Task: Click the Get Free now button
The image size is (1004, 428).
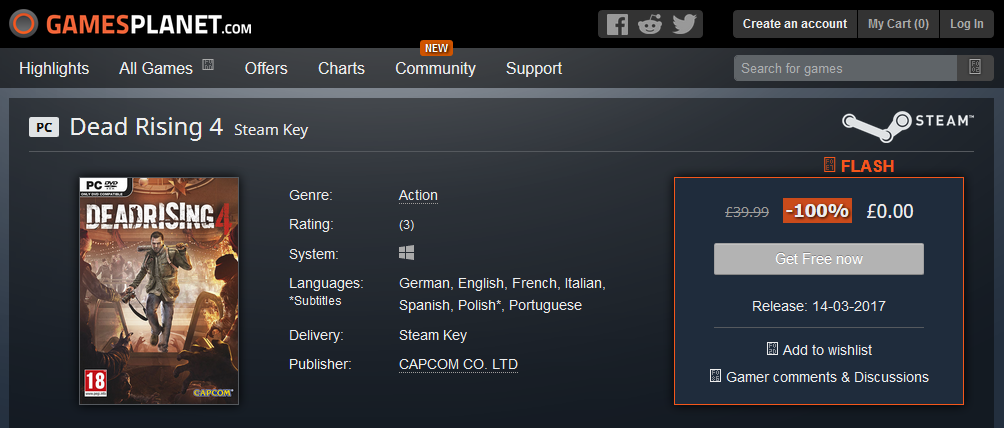Action: [818, 259]
